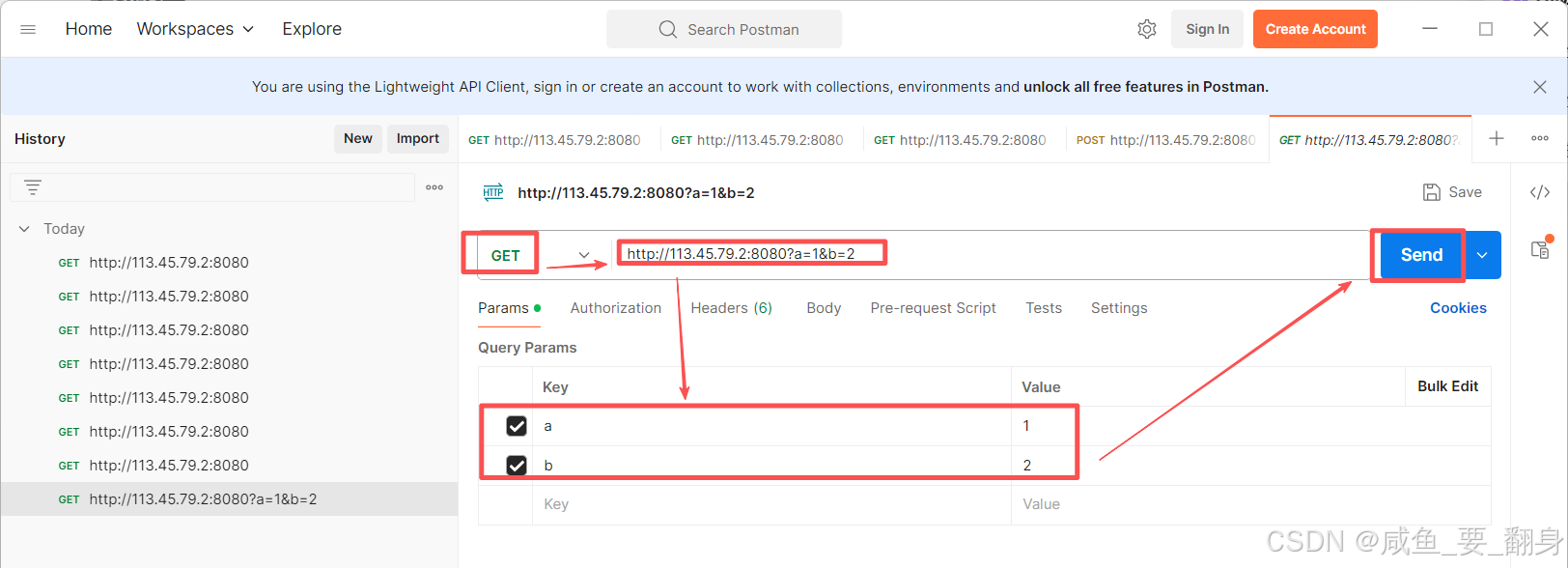Screen dimensions: 1568x568
Task: Uncheck the parameter a checkbox
Action: tap(517, 426)
